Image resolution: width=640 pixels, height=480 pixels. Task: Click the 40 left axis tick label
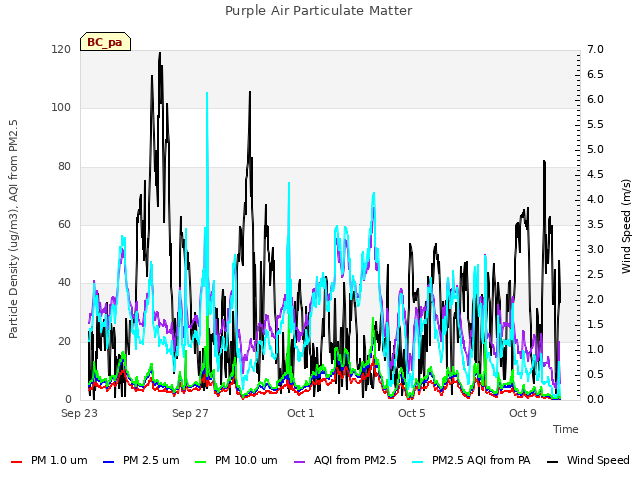(x=64, y=282)
